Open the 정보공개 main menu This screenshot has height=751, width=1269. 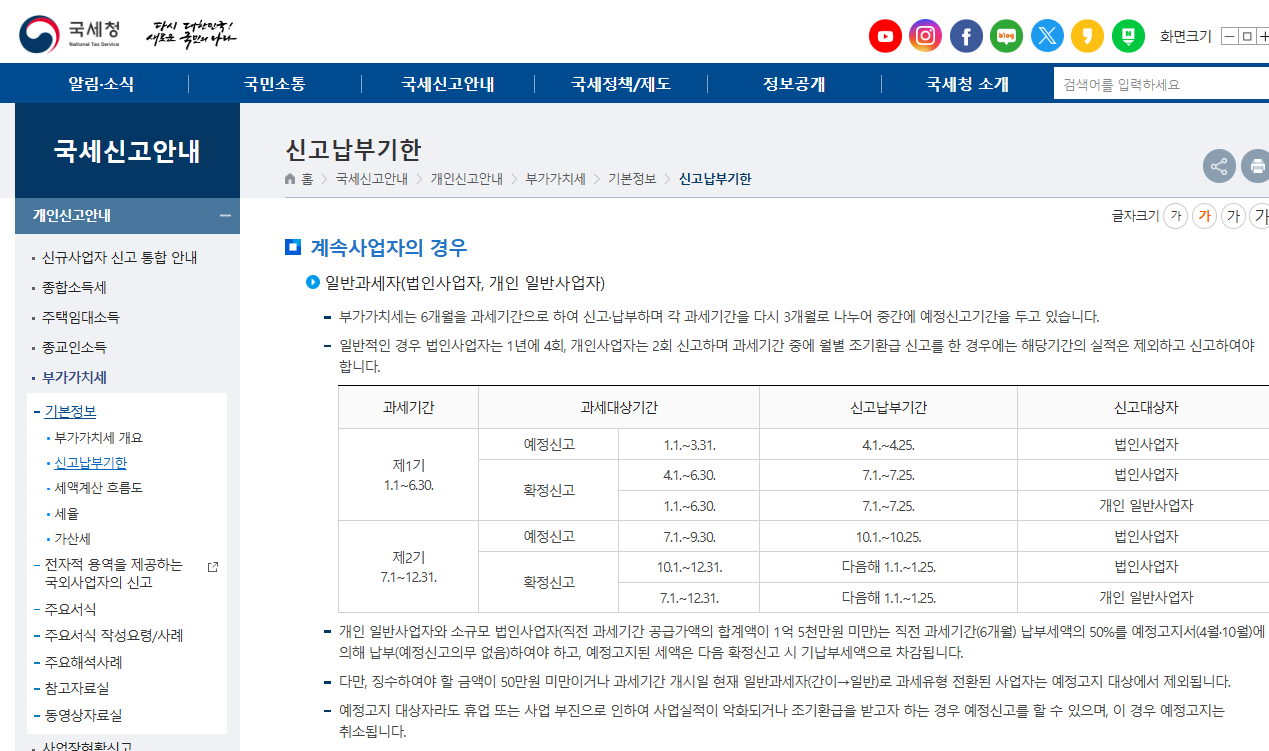coord(794,84)
